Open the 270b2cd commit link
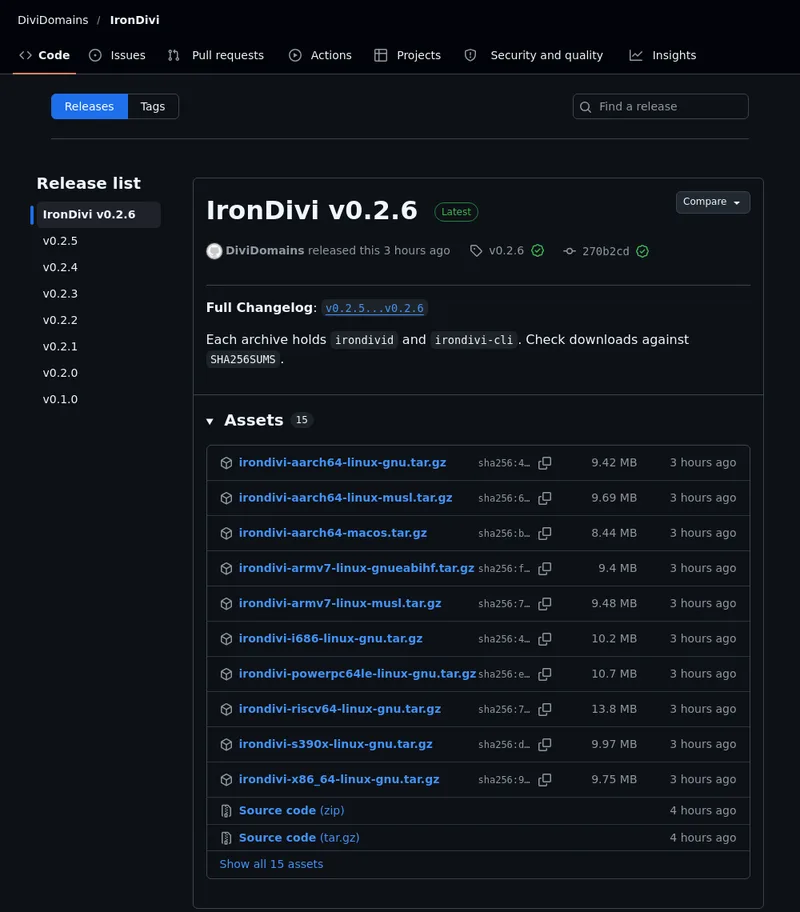The image size is (800, 912). pyautogui.click(x=606, y=251)
